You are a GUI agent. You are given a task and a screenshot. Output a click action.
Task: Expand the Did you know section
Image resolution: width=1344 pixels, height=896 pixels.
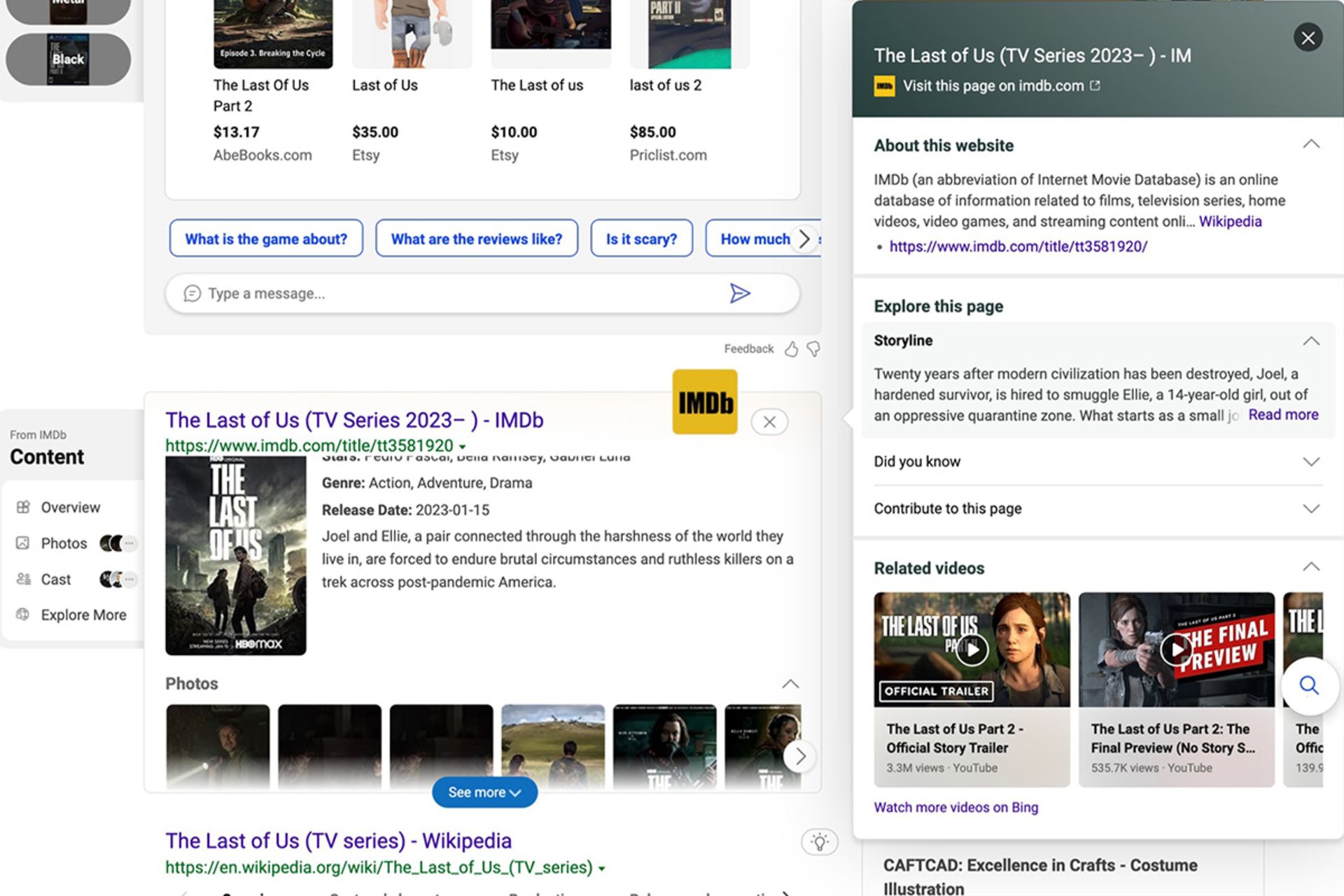click(1310, 462)
